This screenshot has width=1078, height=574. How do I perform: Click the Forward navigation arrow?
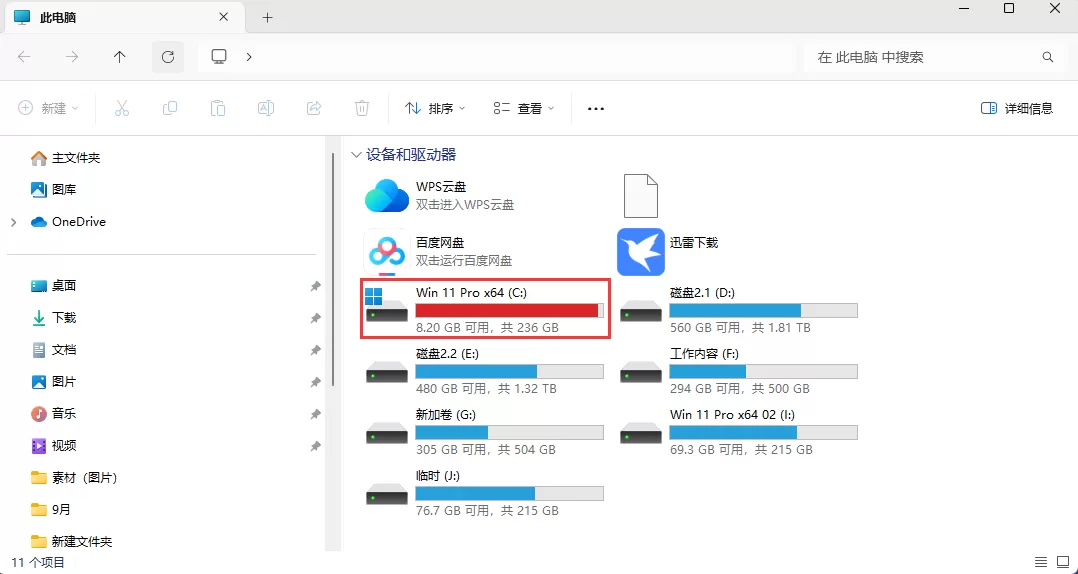[x=72, y=57]
